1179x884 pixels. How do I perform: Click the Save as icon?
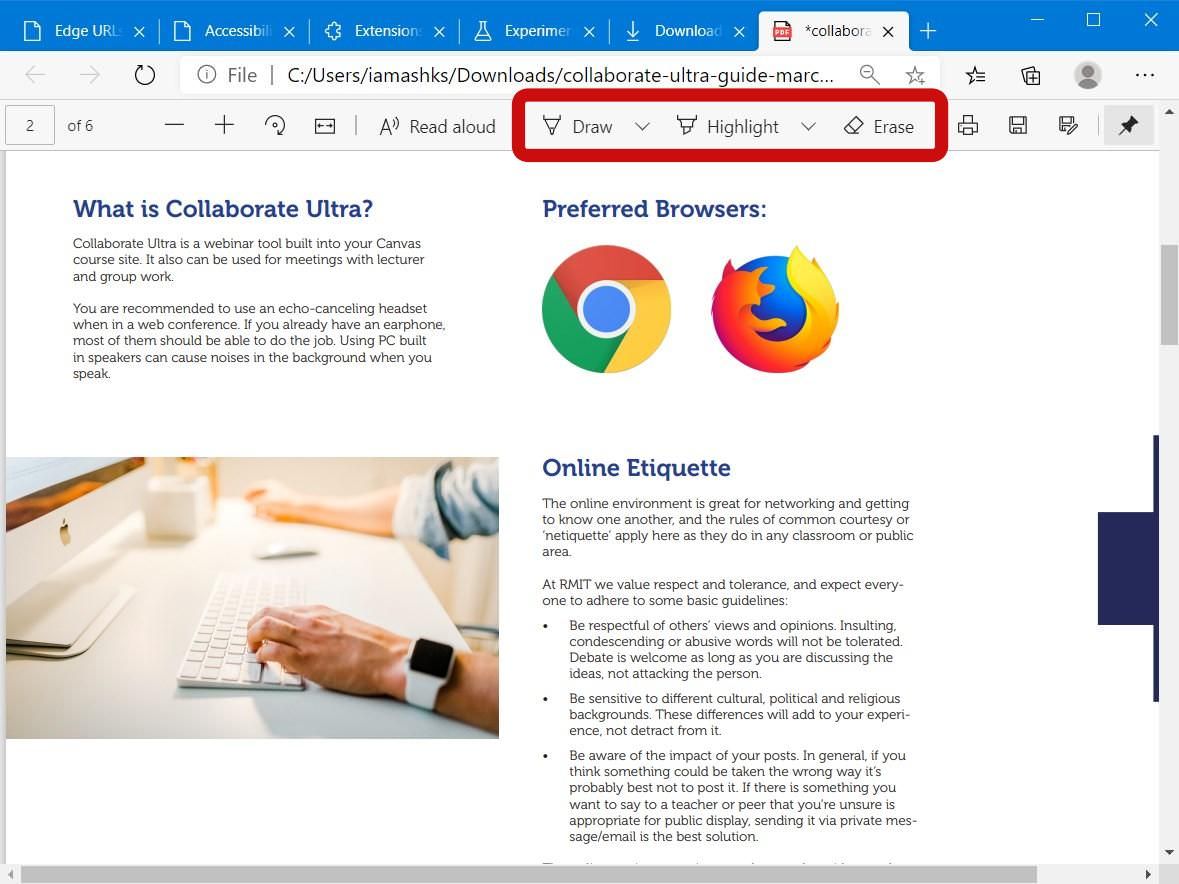point(1068,126)
